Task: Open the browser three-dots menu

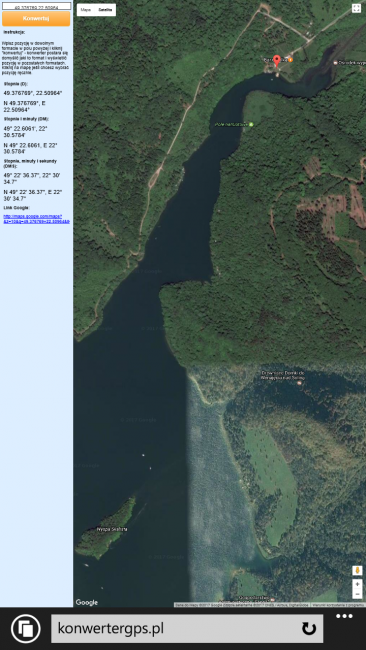Action: point(344,616)
